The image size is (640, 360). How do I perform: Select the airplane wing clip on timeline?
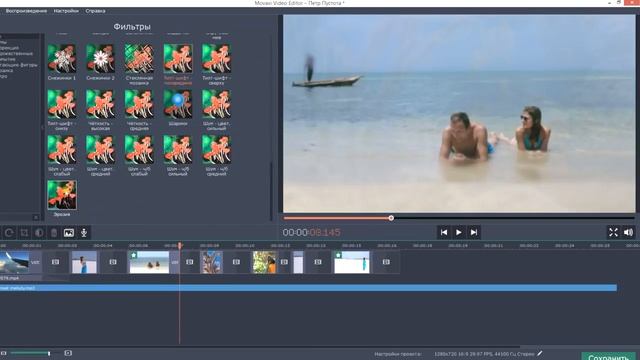click(15, 262)
